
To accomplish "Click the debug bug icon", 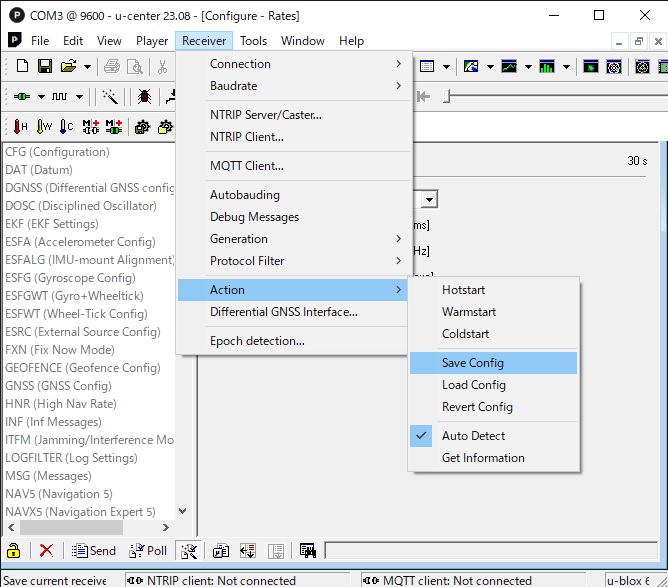I will [144, 97].
